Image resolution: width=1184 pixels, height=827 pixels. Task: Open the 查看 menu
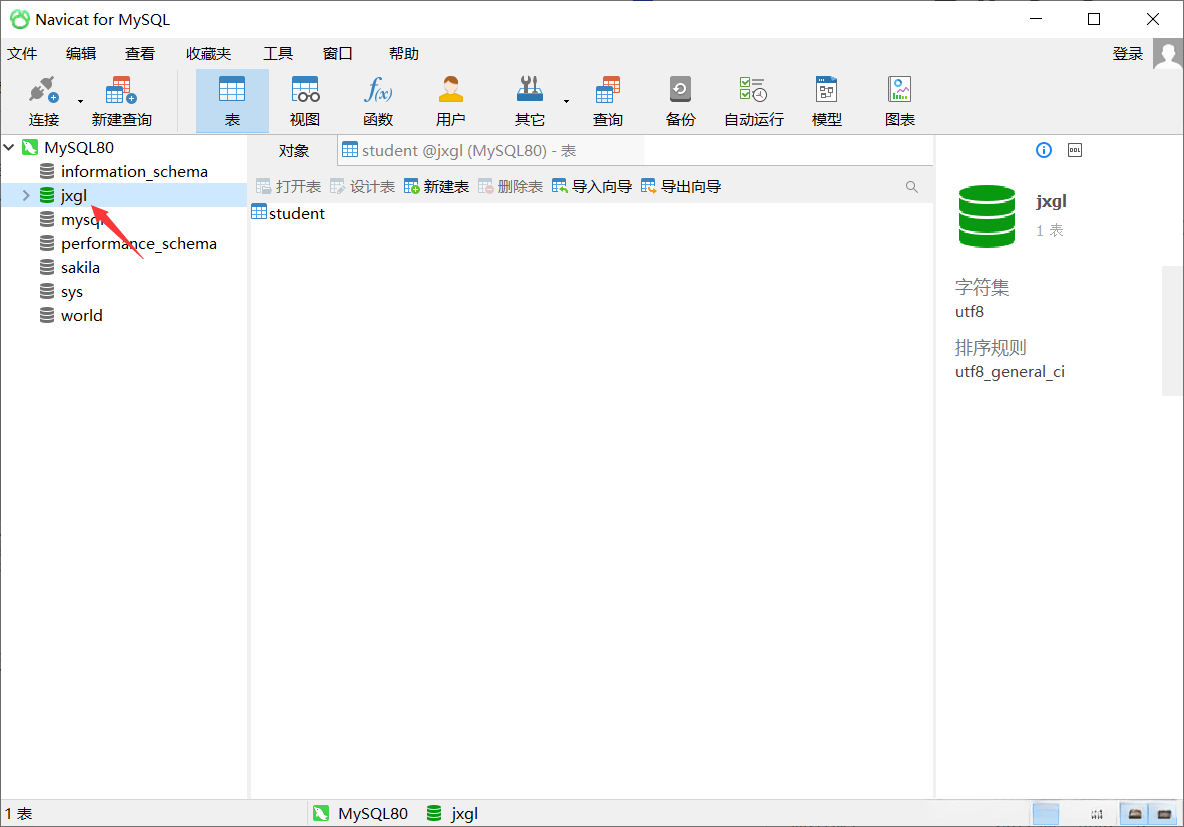click(x=140, y=54)
